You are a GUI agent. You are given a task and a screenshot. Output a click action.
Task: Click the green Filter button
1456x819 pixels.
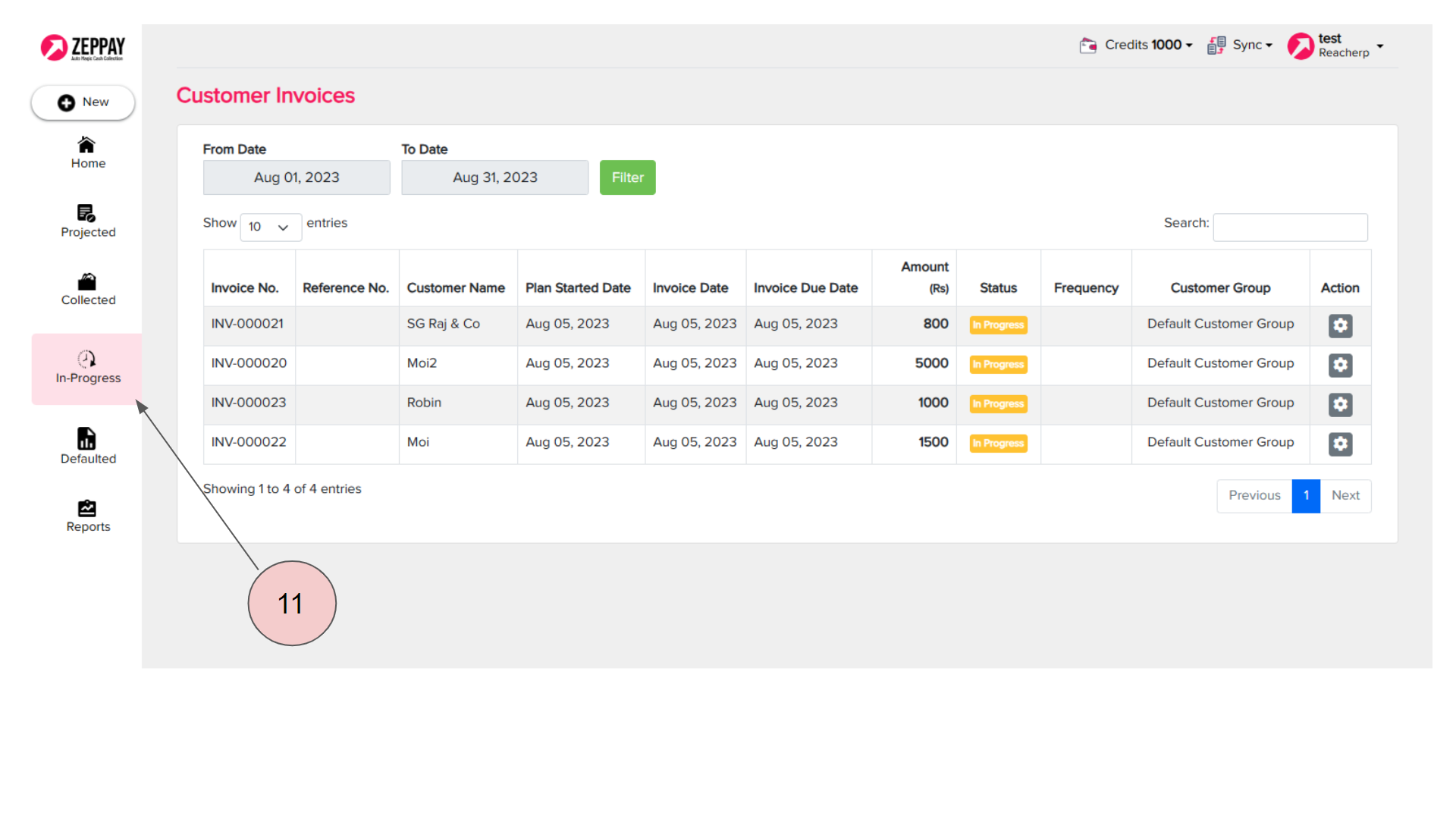pos(627,177)
